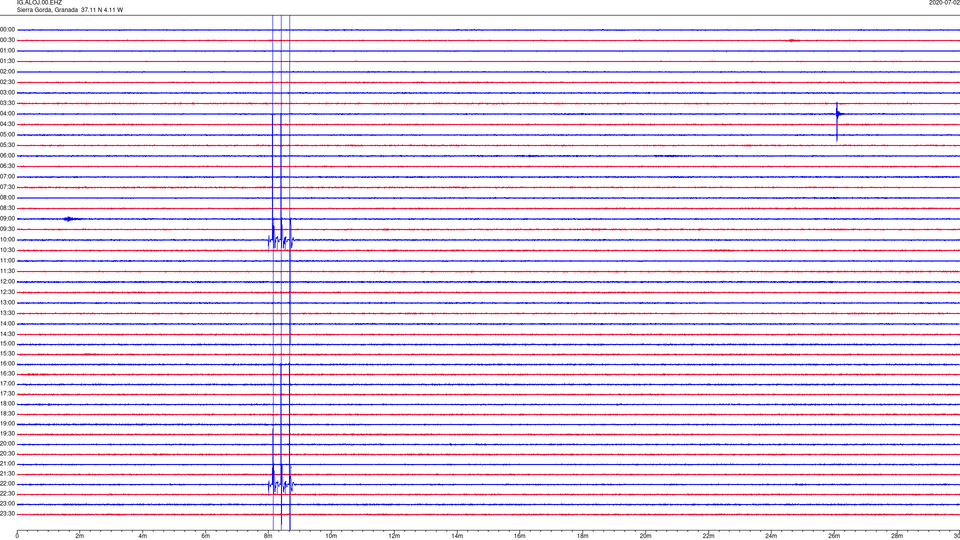Click the 22m tick label on bottom axis
The width and height of the screenshot is (960, 540).
tap(708, 536)
